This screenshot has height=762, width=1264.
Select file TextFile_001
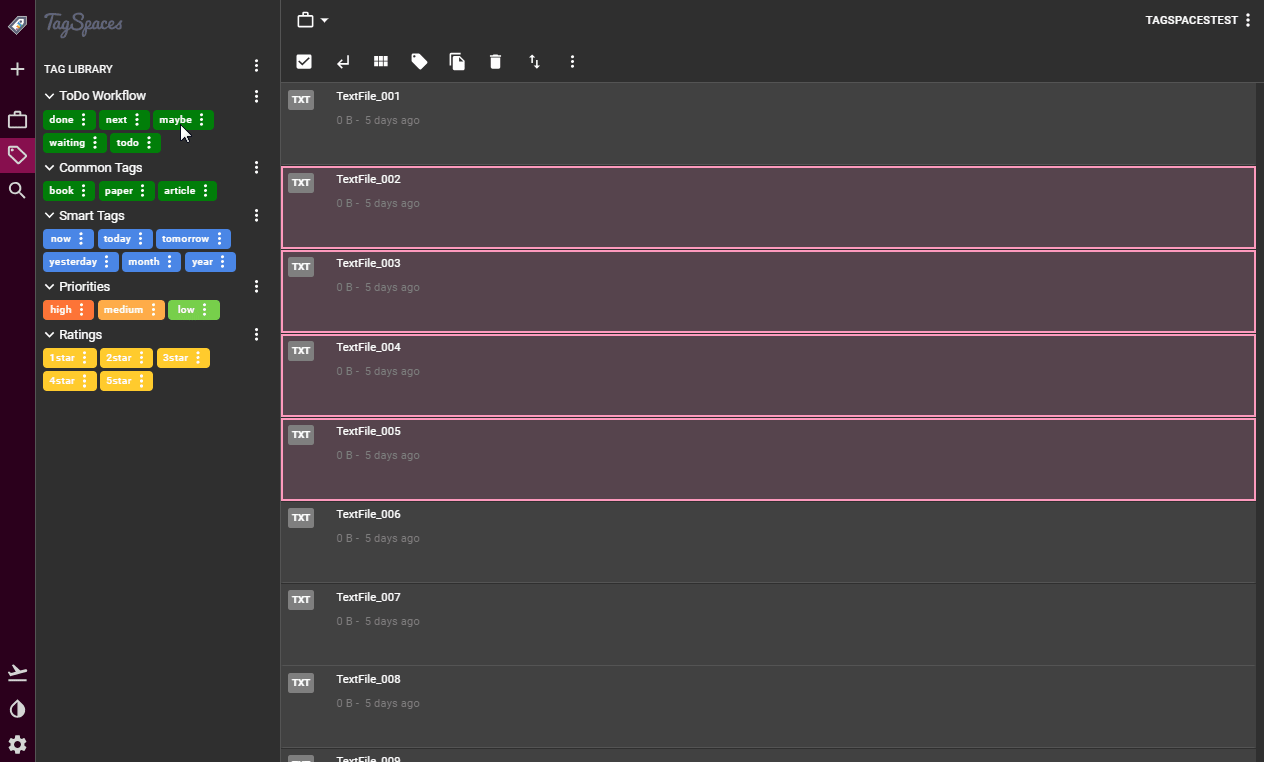(768, 124)
